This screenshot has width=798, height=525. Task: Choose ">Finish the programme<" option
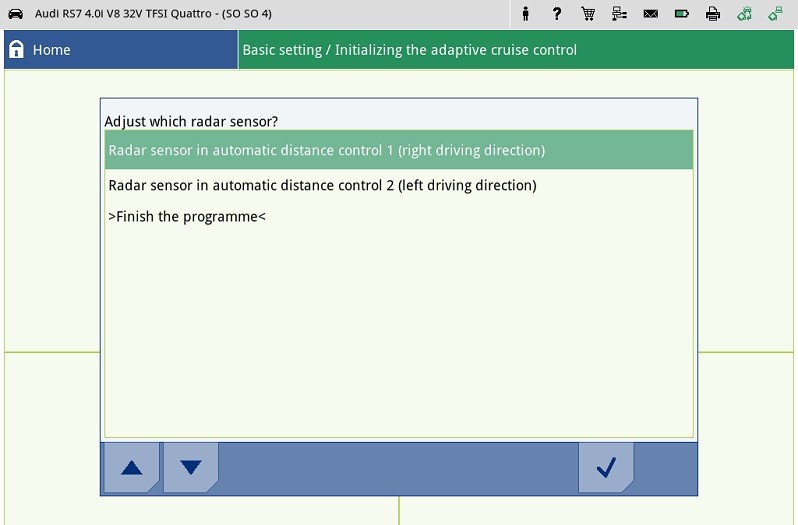[x=187, y=216]
